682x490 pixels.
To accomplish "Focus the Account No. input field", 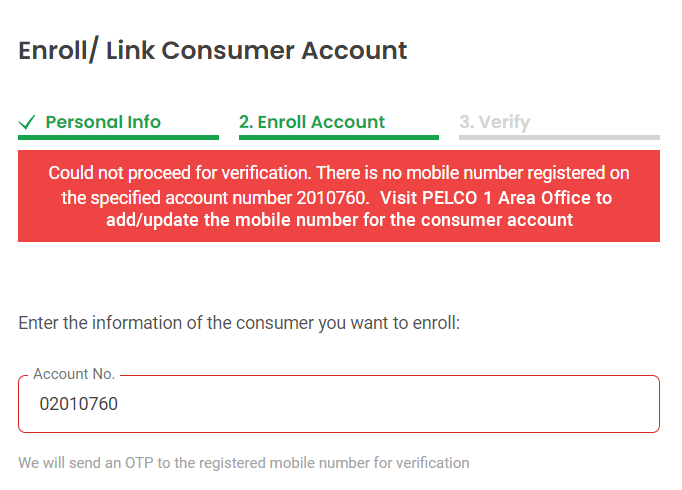I will coord(338,405).
